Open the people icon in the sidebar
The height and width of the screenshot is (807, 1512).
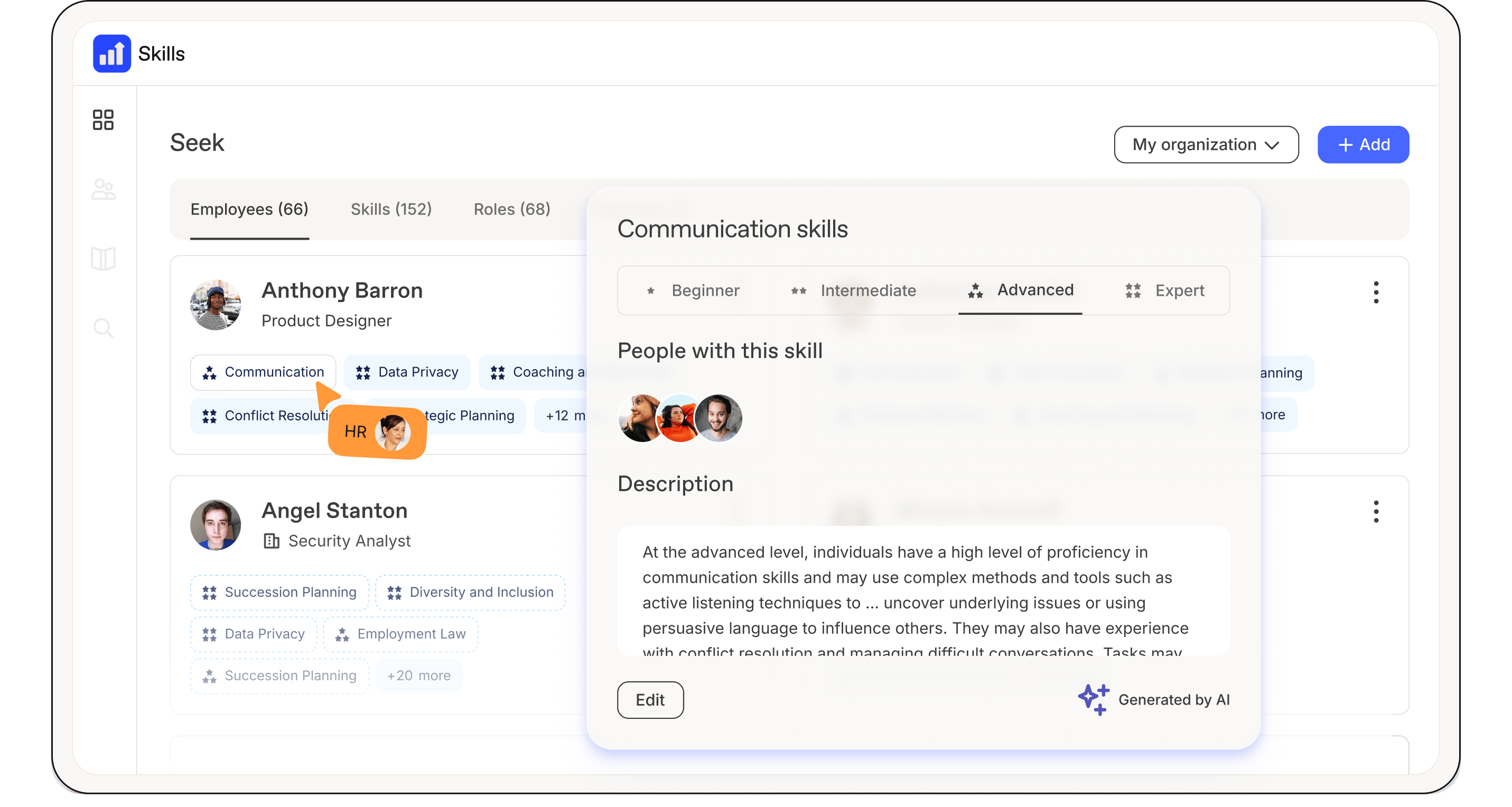(104, 190)
